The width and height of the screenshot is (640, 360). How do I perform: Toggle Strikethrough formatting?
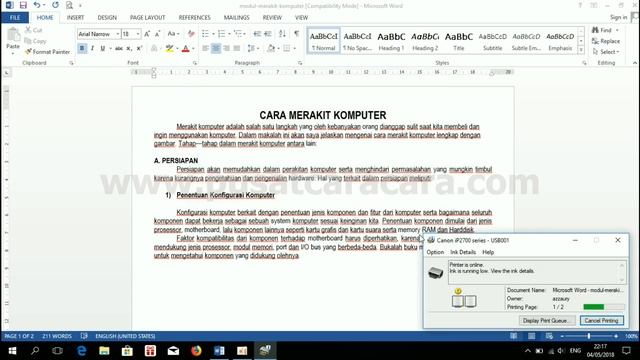point(119,48)
